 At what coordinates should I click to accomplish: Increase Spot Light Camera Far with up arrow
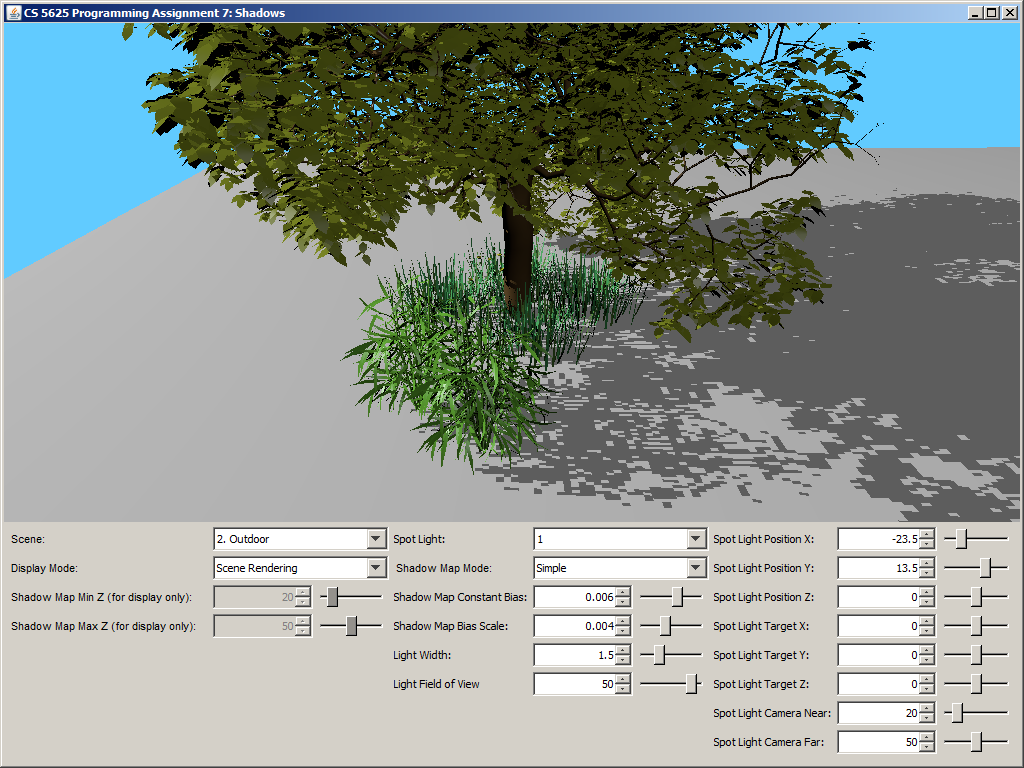[x=927, y=737]
